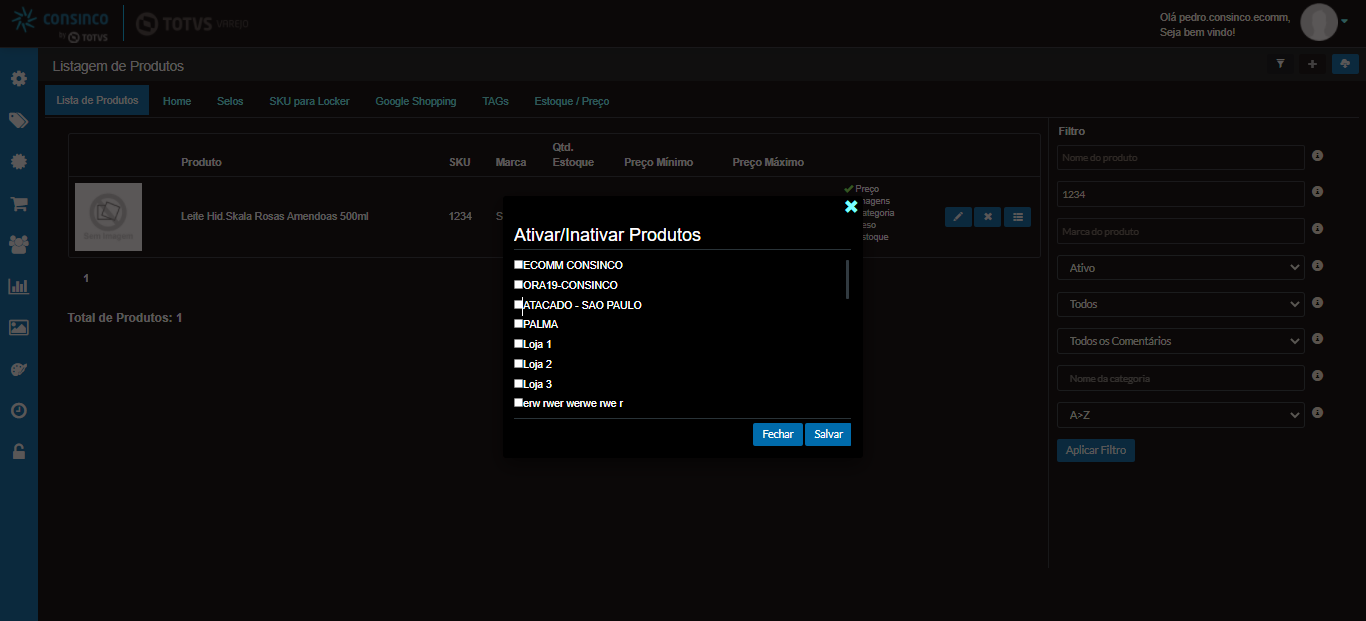Viewport: 1366px width, 621px height.
Task: Check the ORA19-CONSINCO checkbox
Action: tap(519, 285)
